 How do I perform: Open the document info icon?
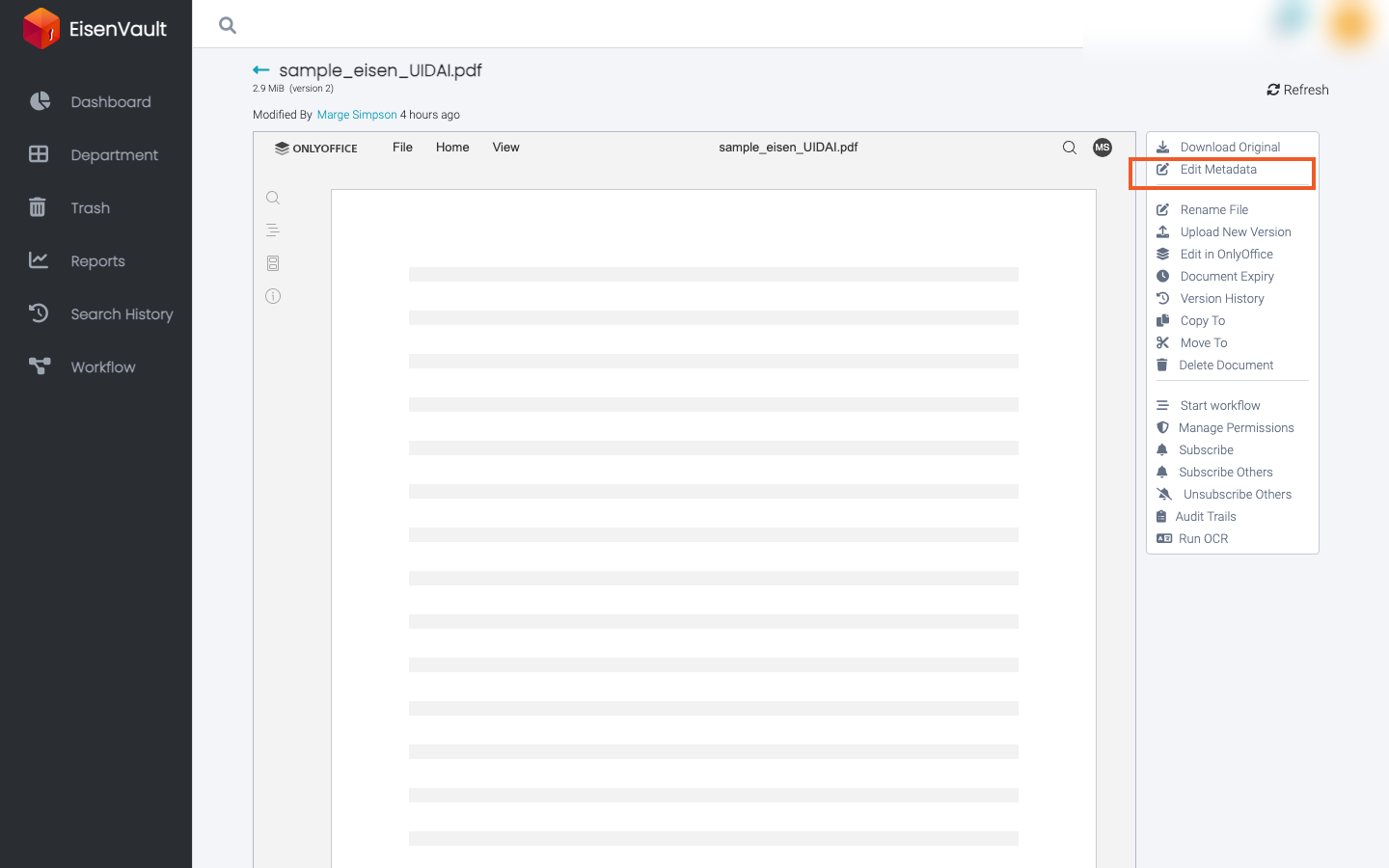pyautogui.click(x=273, y=296)
